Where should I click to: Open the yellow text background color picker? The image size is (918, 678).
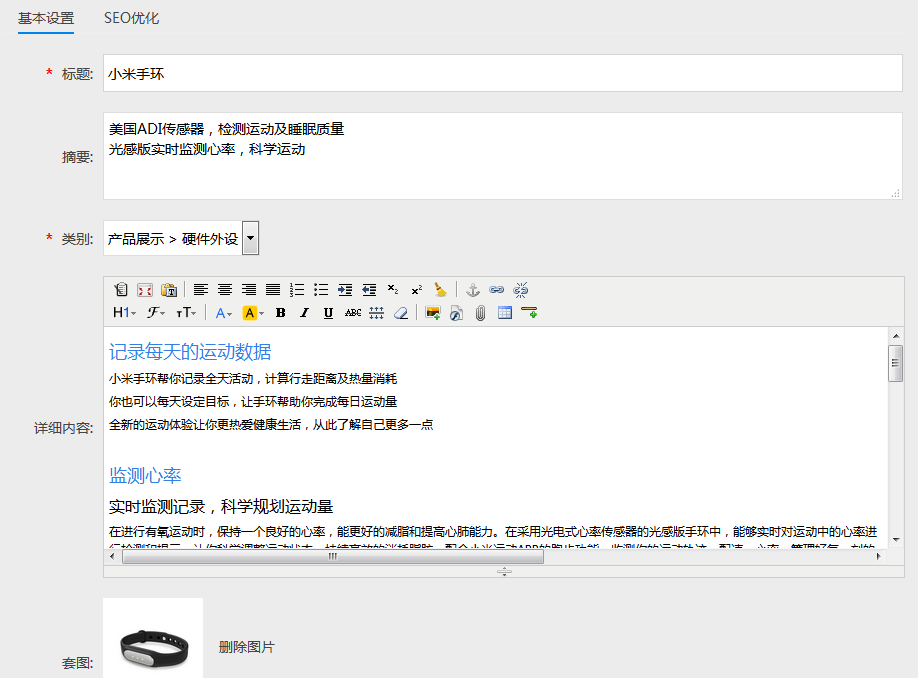(x=253, y=313)
